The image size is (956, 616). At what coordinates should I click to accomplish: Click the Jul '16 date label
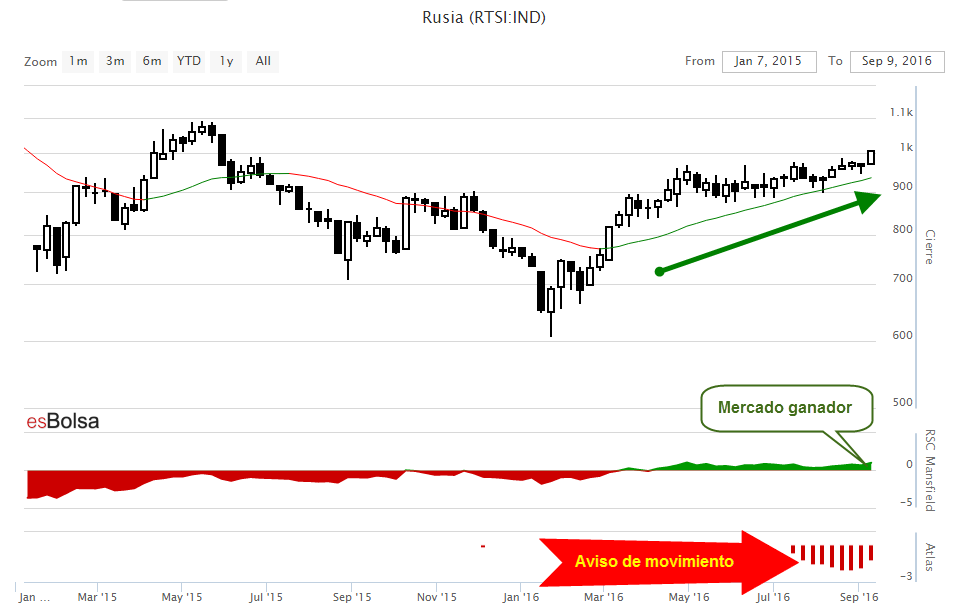click(772, 597)
